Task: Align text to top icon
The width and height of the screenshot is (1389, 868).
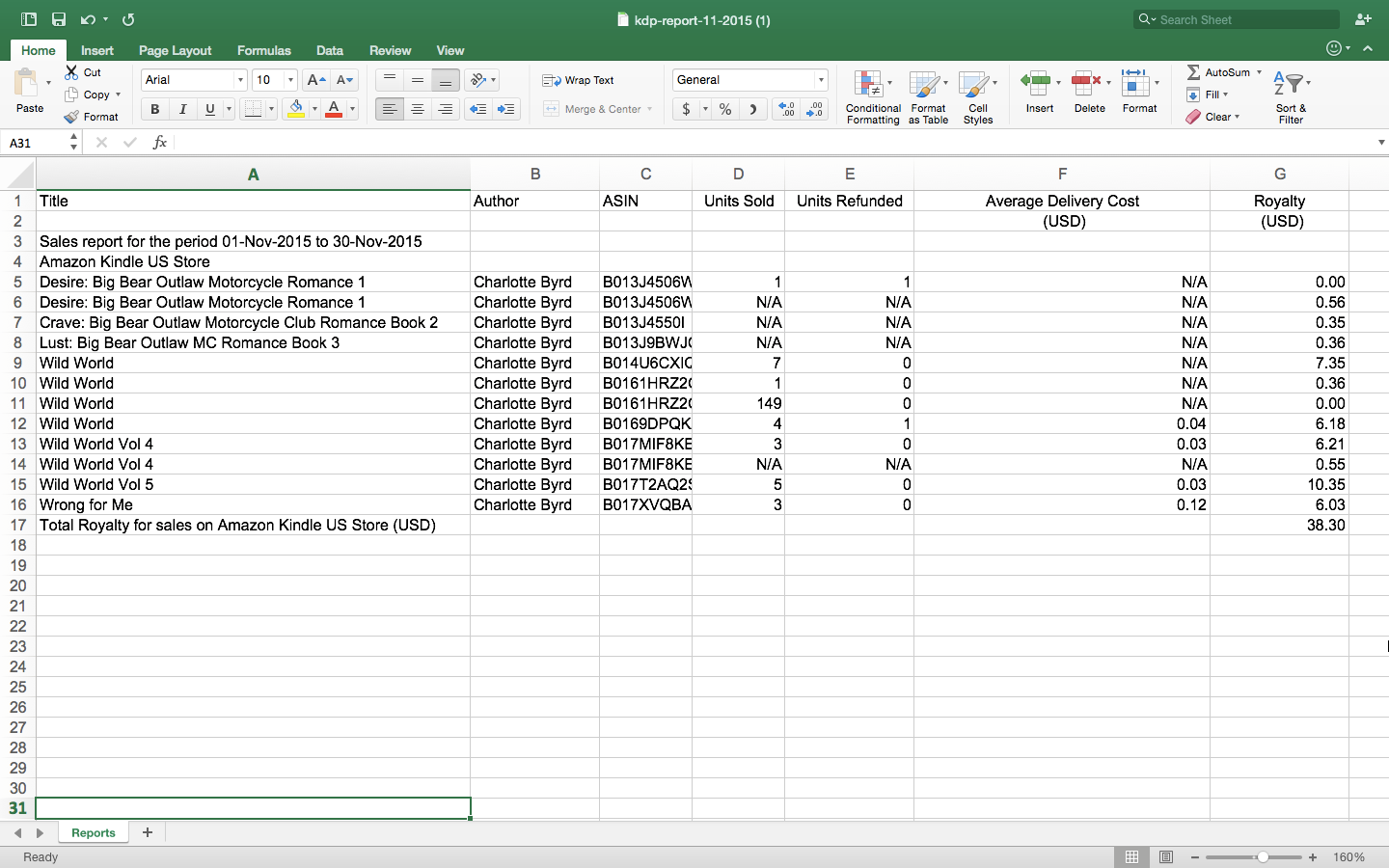Action: click(x=389, y=80)
